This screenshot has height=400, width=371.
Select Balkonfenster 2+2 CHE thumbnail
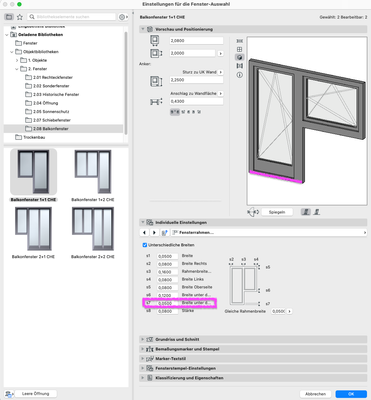[x=93, y=229]
